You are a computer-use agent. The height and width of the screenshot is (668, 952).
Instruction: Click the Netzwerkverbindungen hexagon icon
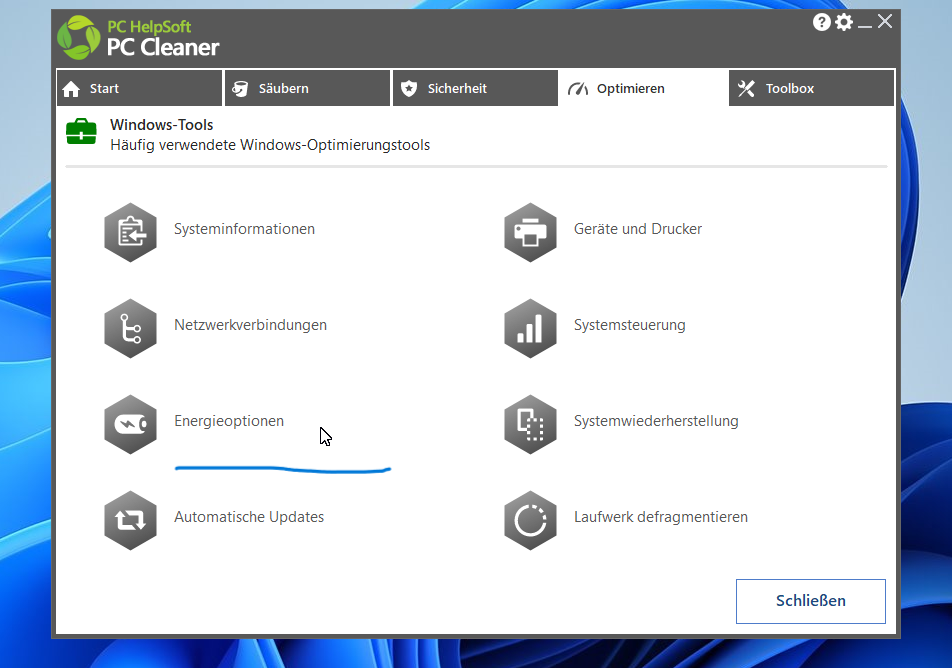(131, 329)
